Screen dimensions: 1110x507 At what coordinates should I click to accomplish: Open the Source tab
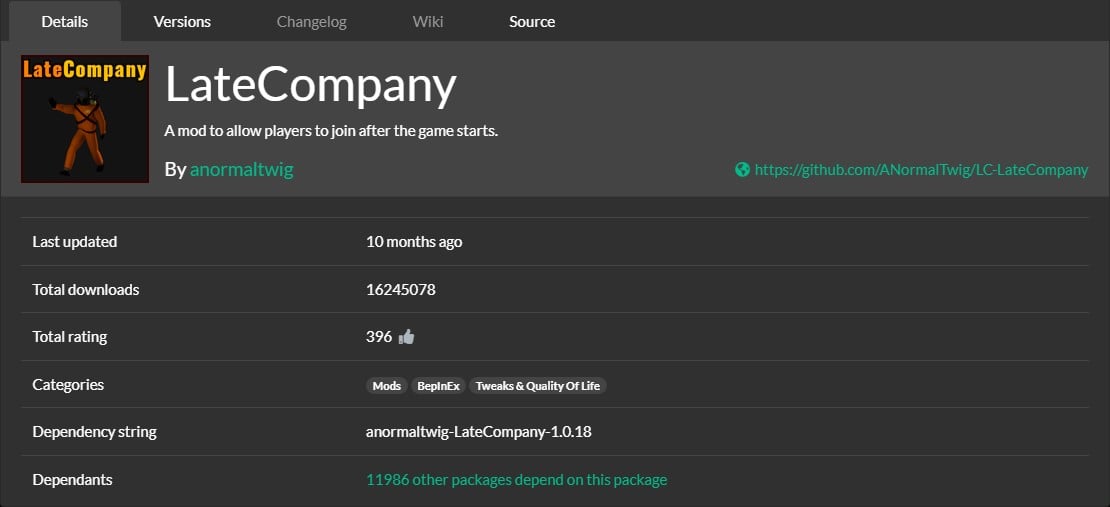[532, 21]
